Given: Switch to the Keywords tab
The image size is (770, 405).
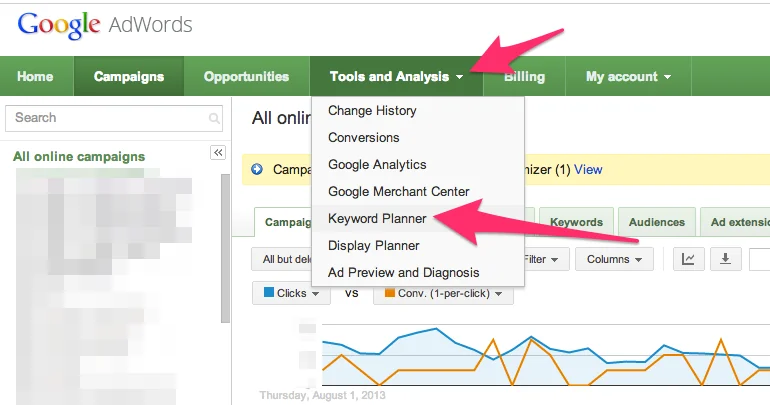Looking at the screenshot, I should click(x=576, y=222).
